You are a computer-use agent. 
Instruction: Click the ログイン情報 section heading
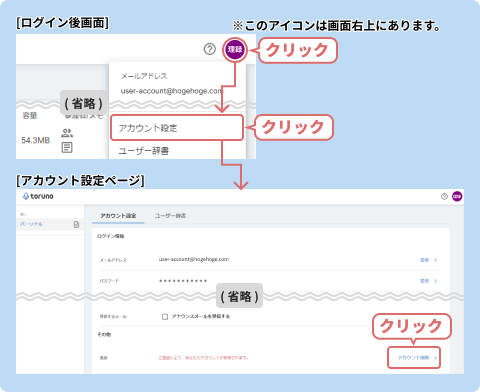[110, 236]
